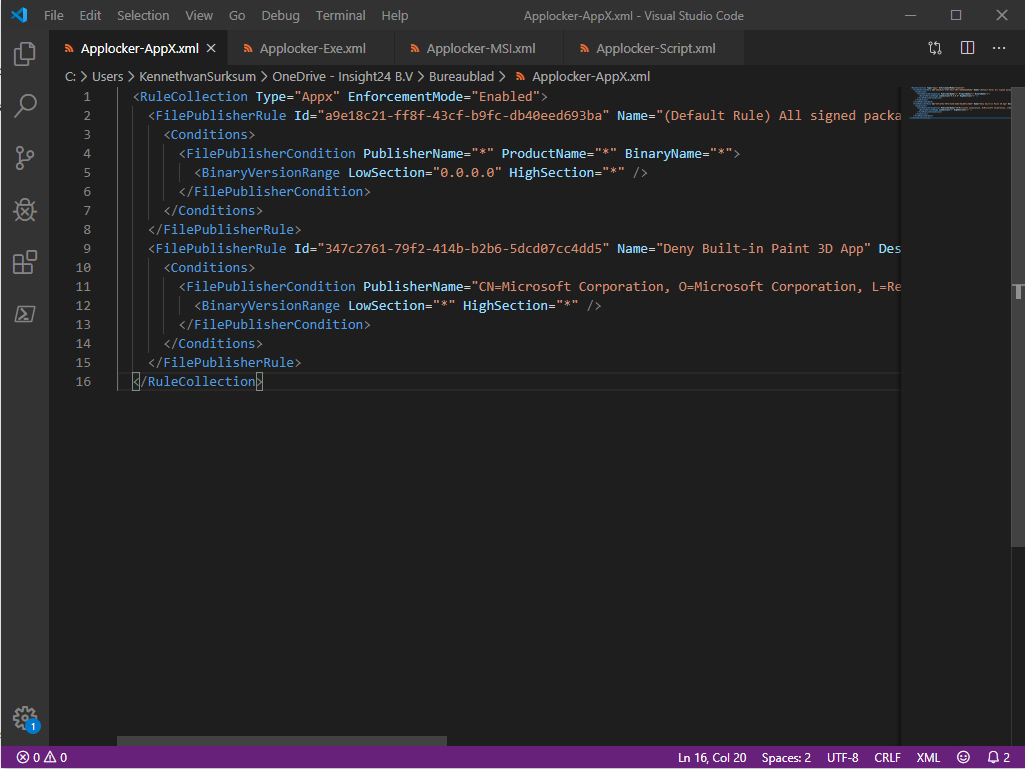The height and width of the screenshot is (769, 1025).
Task: Open the Selection menu
Action: tap(143, 15)
